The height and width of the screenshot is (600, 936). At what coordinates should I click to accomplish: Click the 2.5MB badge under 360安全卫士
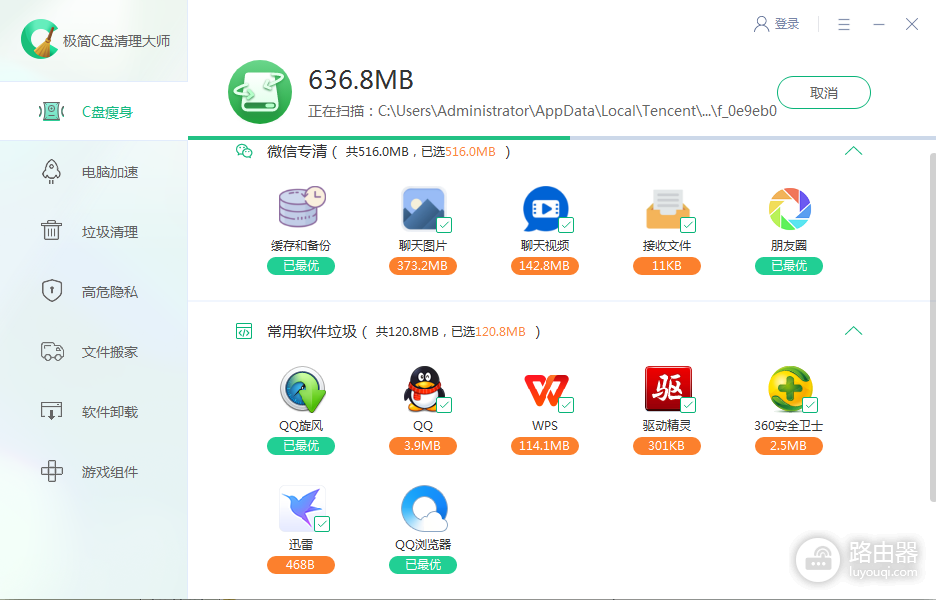coord(789,446)
